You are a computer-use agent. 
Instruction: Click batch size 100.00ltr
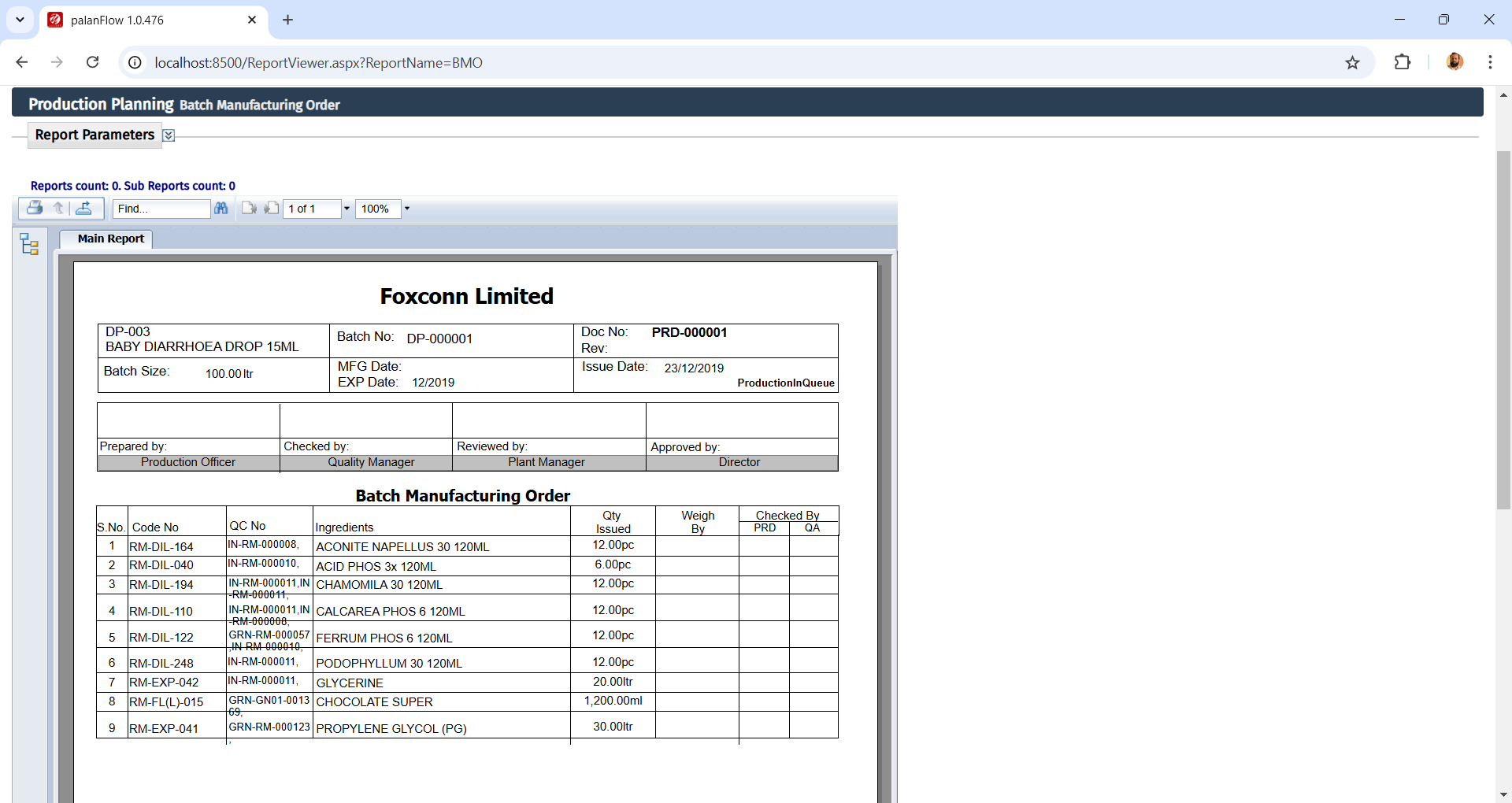click(229, 373)
